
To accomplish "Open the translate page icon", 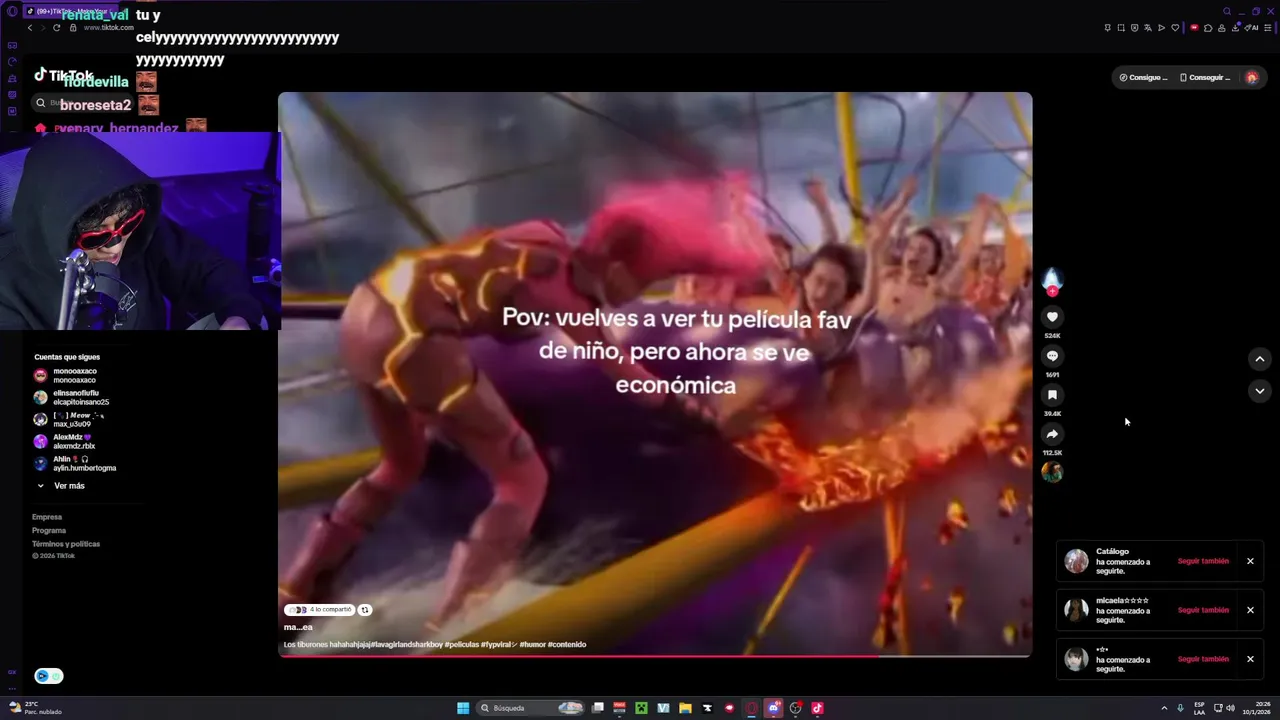I will click(1148, 28).
